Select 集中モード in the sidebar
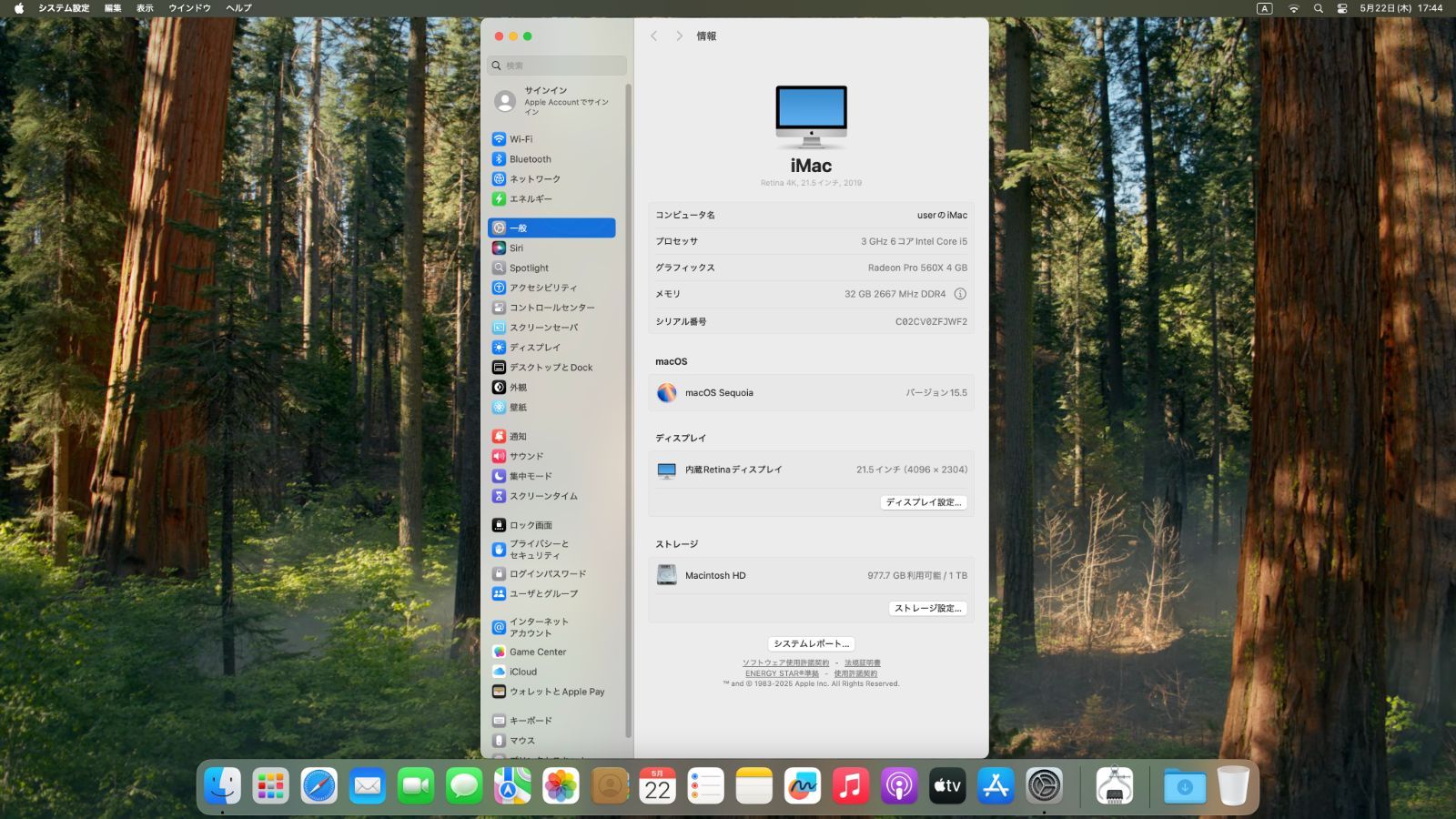Screen dimensions: 1456x819 coord(551,476)
